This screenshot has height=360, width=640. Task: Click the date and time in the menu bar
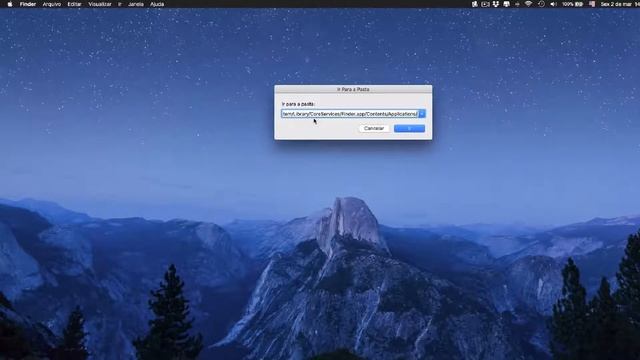pos(619,4)
